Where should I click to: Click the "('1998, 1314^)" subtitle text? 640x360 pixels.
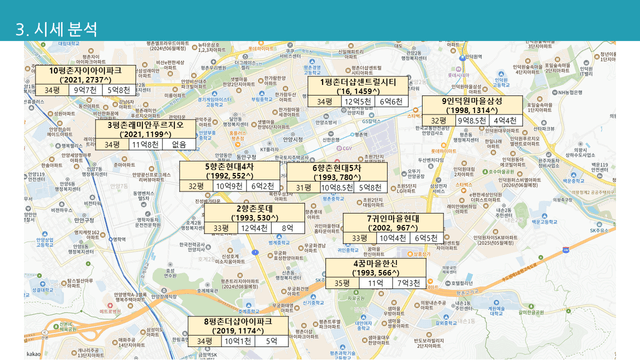point(472,110)
